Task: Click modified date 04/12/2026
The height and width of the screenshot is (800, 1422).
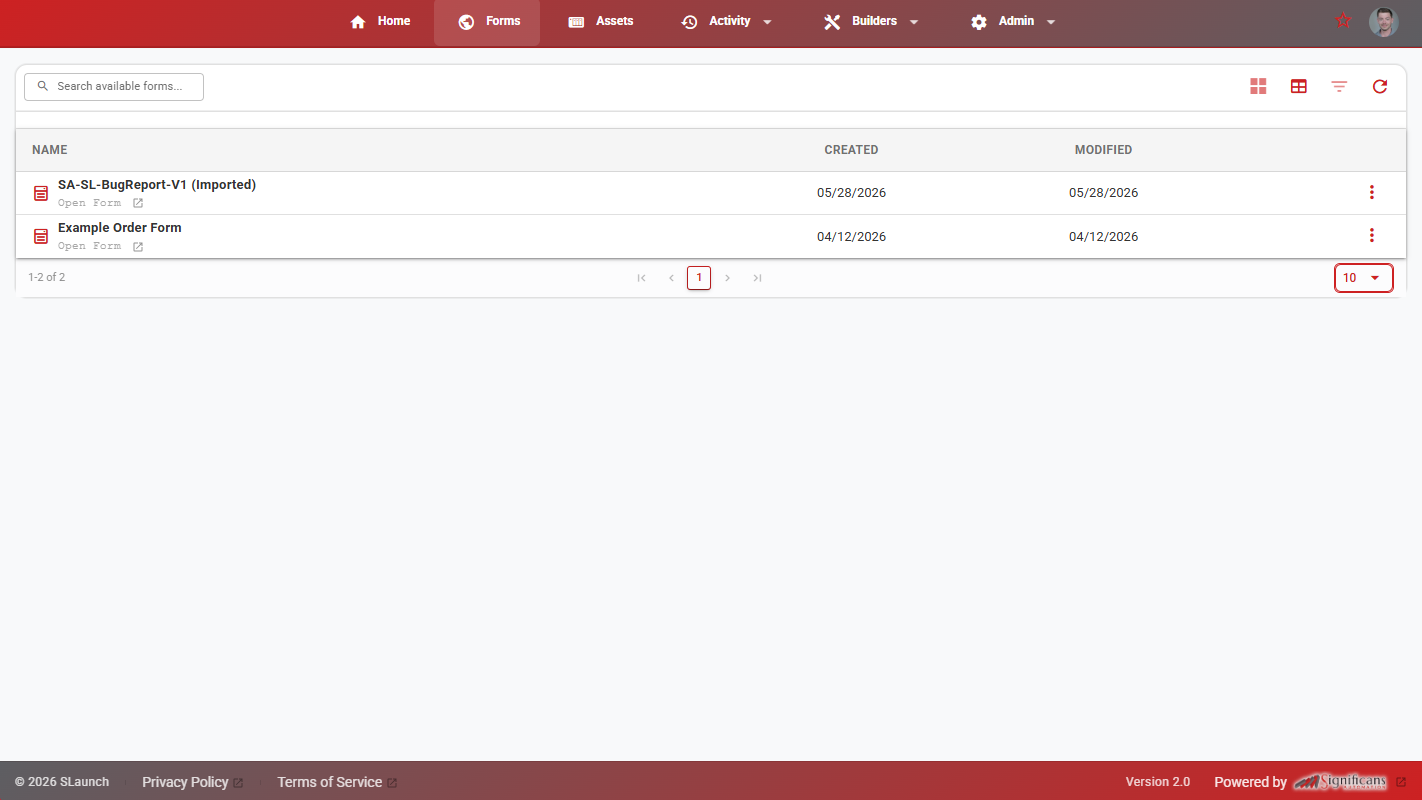Action: [1103, 237]
